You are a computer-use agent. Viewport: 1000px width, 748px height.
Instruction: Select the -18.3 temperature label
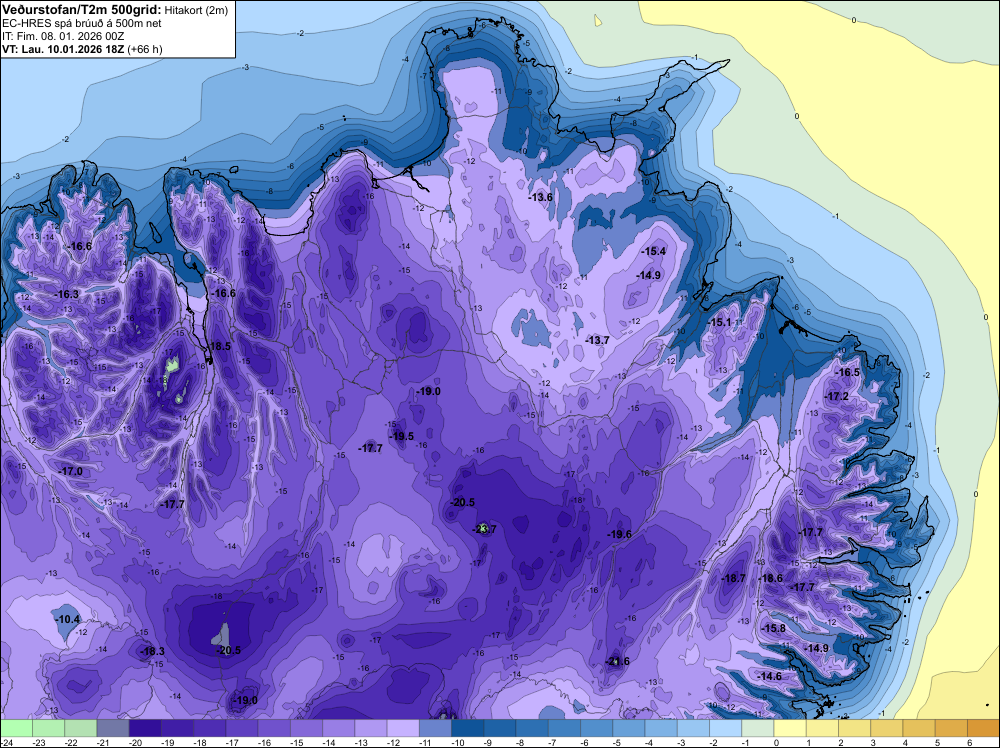[152, 651]
